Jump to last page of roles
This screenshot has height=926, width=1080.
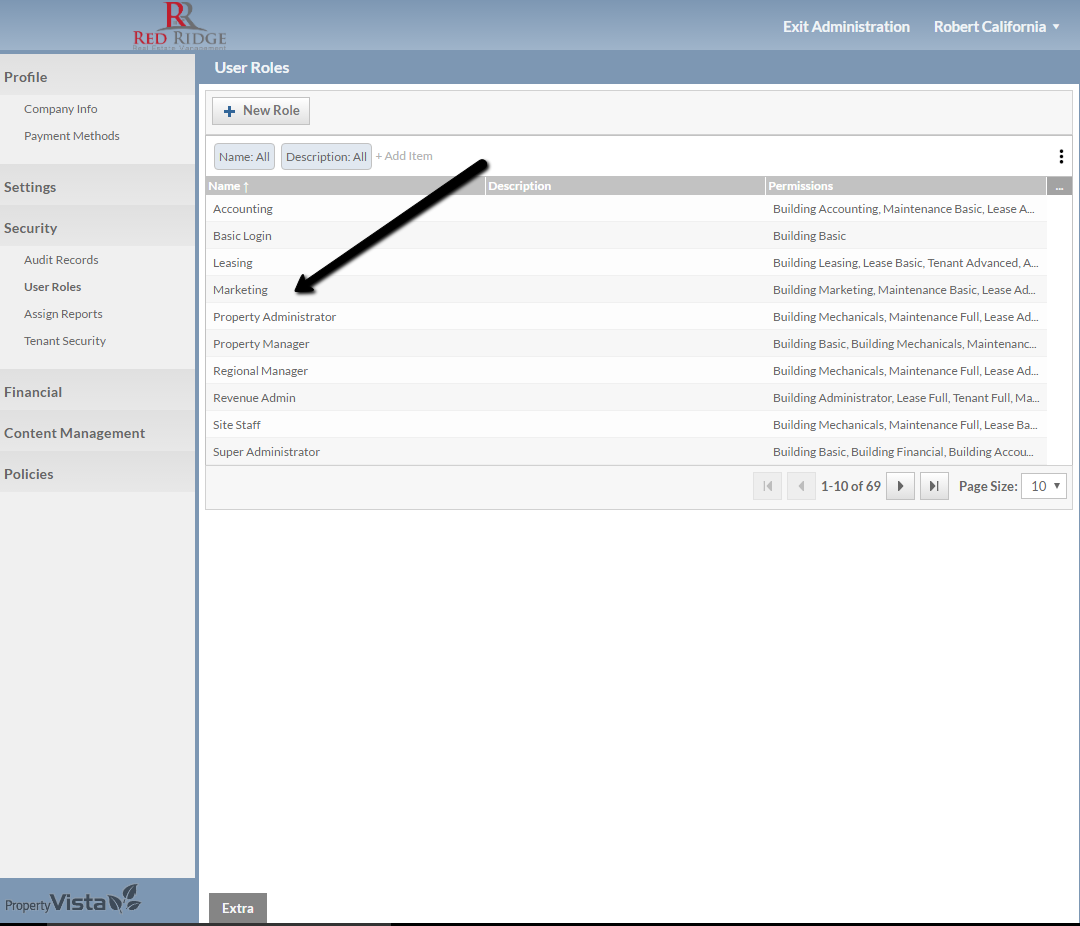(x=934, y=486)
